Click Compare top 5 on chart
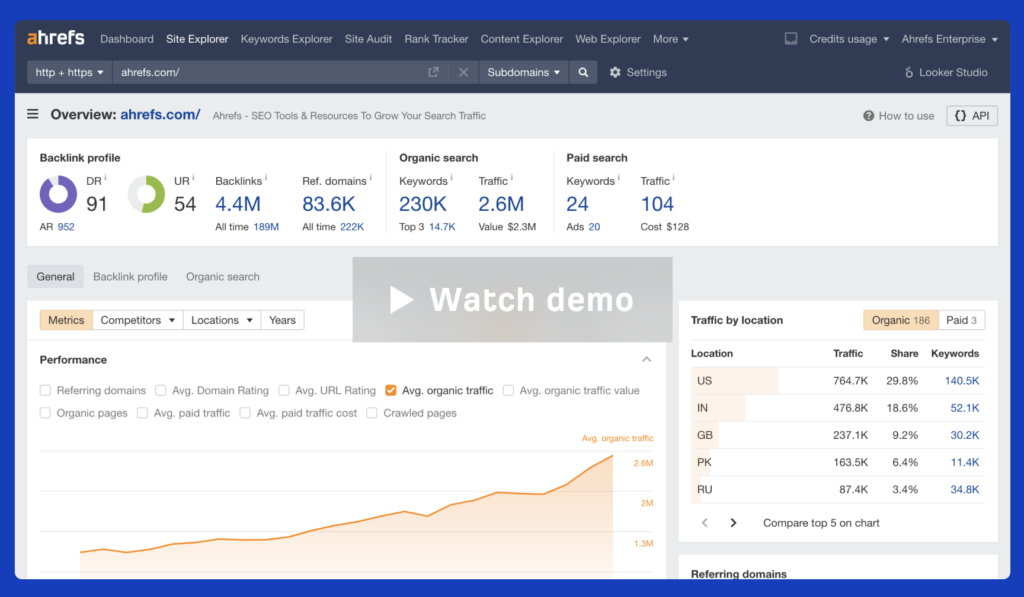Screen dimensions: 1024x597 pyautogui.click(x=821, y=523)
